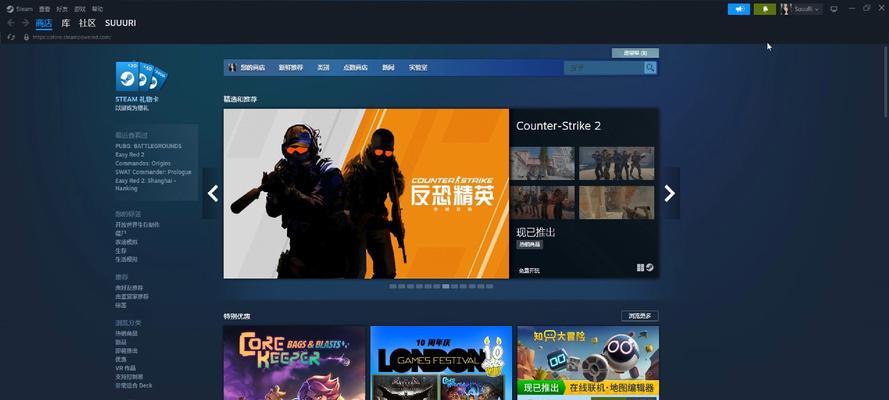
Task: Open STEAM 礼物卡 gift card link
Action: coord(137,99)
